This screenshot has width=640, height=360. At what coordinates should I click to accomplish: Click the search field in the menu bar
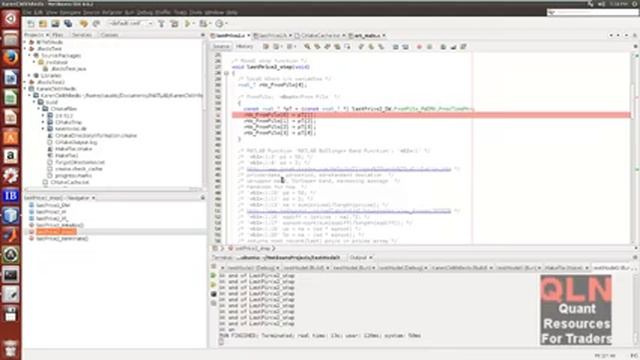[x=592, y=13]
